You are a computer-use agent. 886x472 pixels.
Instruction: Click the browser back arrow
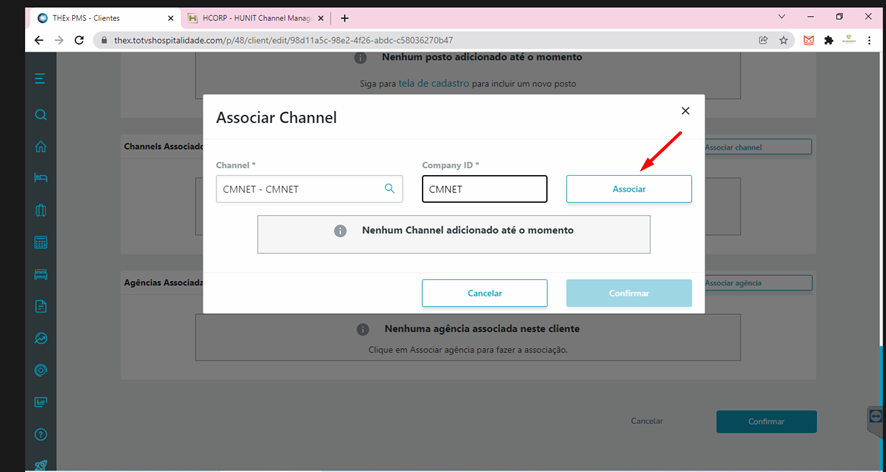tap(38, 40)
